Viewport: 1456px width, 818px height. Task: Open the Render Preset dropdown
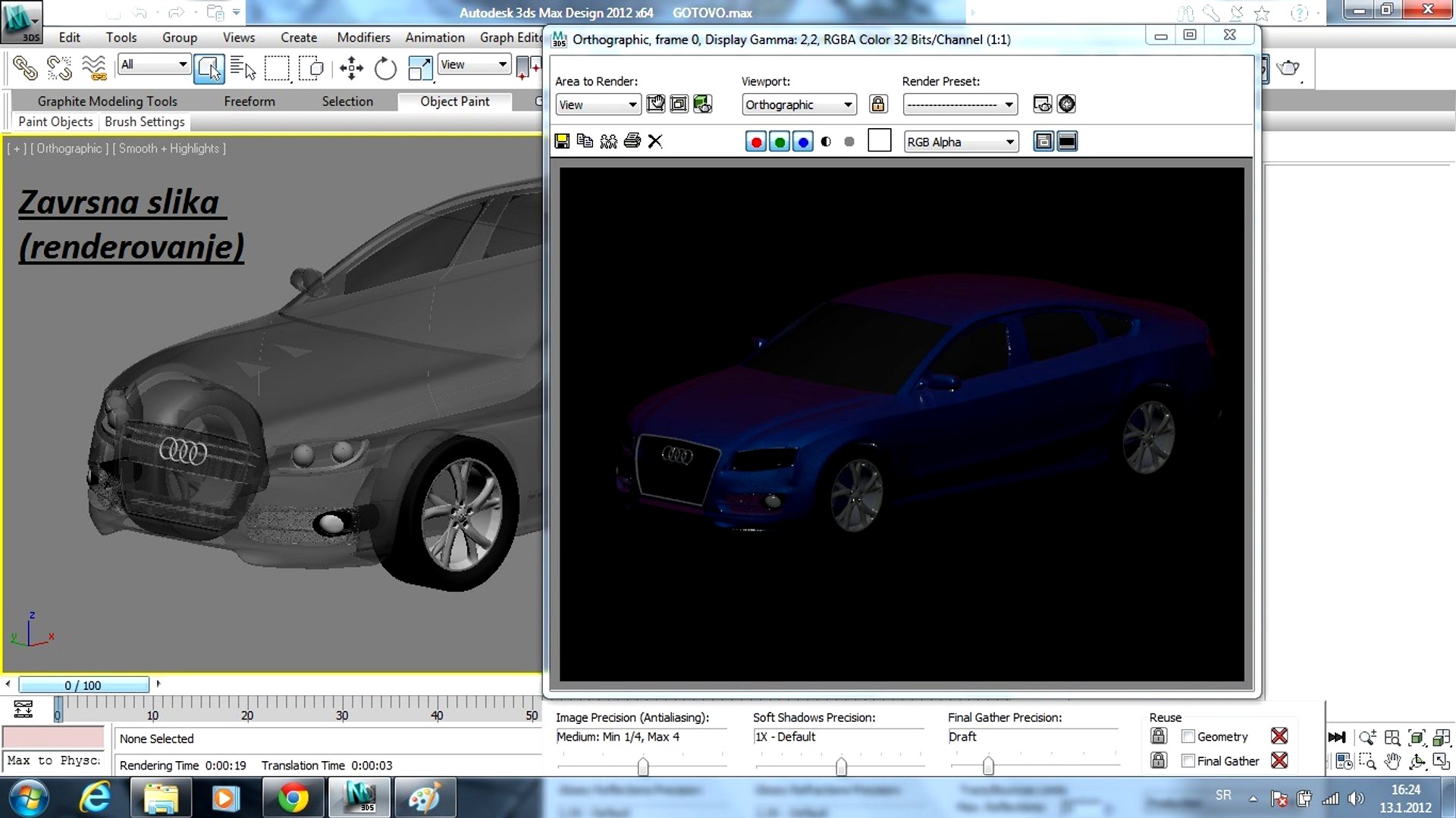pyautogui.click(x=960, y=105)
